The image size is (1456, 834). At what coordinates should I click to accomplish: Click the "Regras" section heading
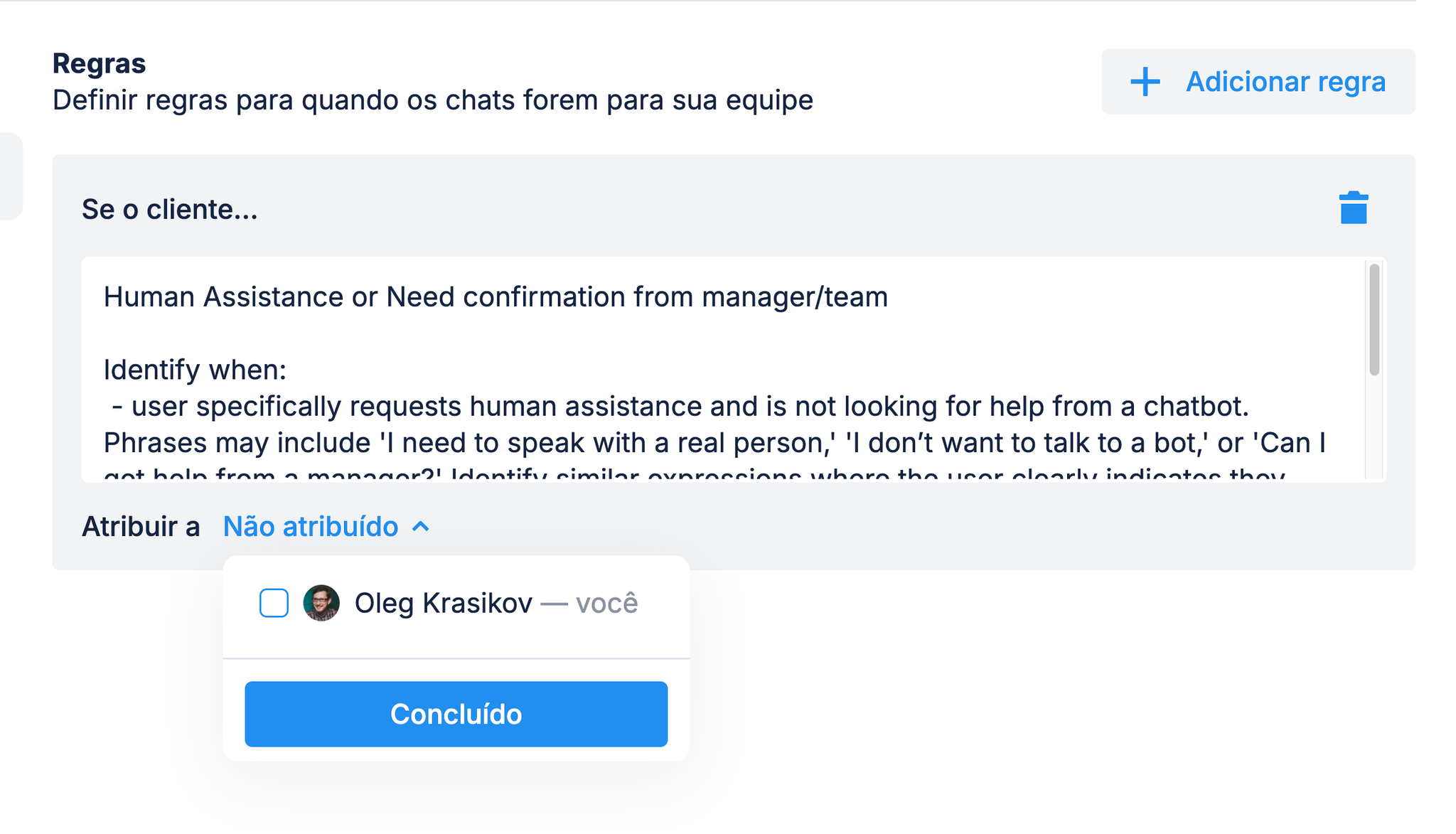tap(99, 63)
